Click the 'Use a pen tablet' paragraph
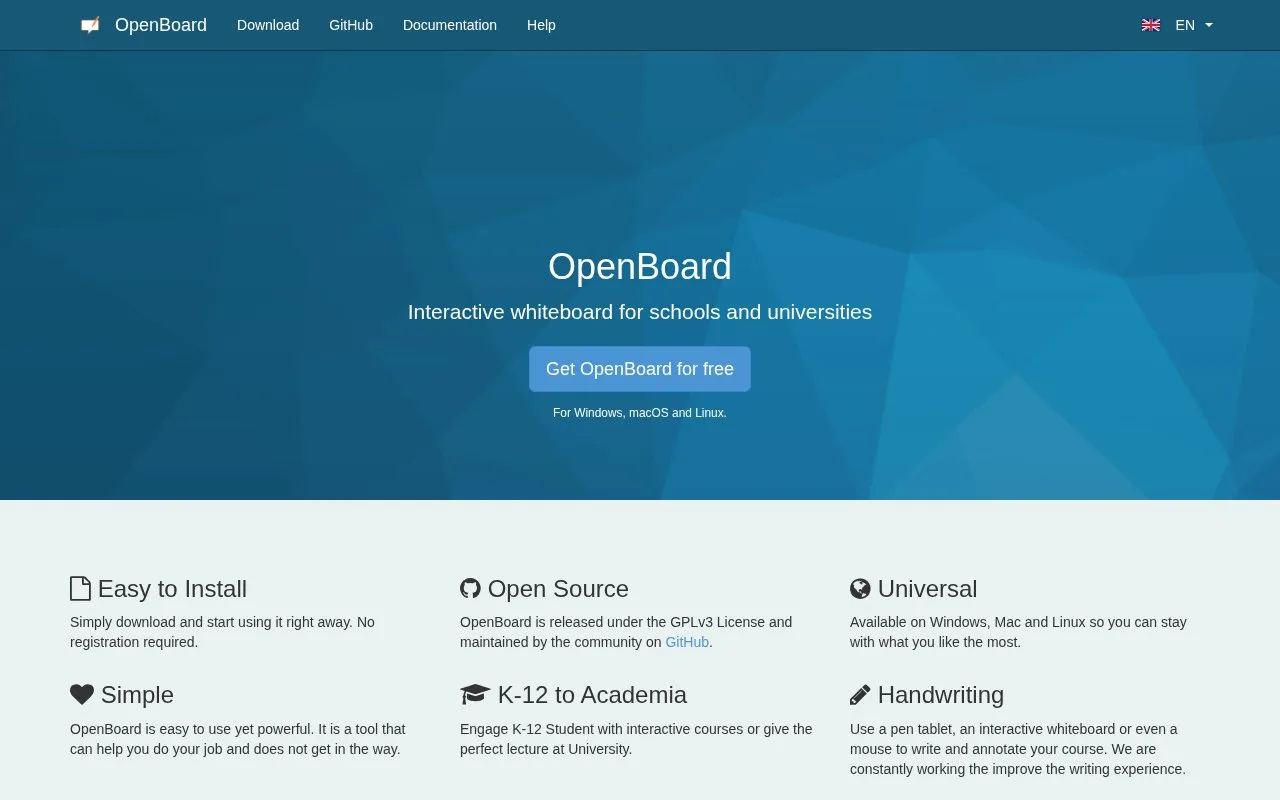Image resolution: width=1280 pixels, height=800 pixels. tap(1018, 749)
